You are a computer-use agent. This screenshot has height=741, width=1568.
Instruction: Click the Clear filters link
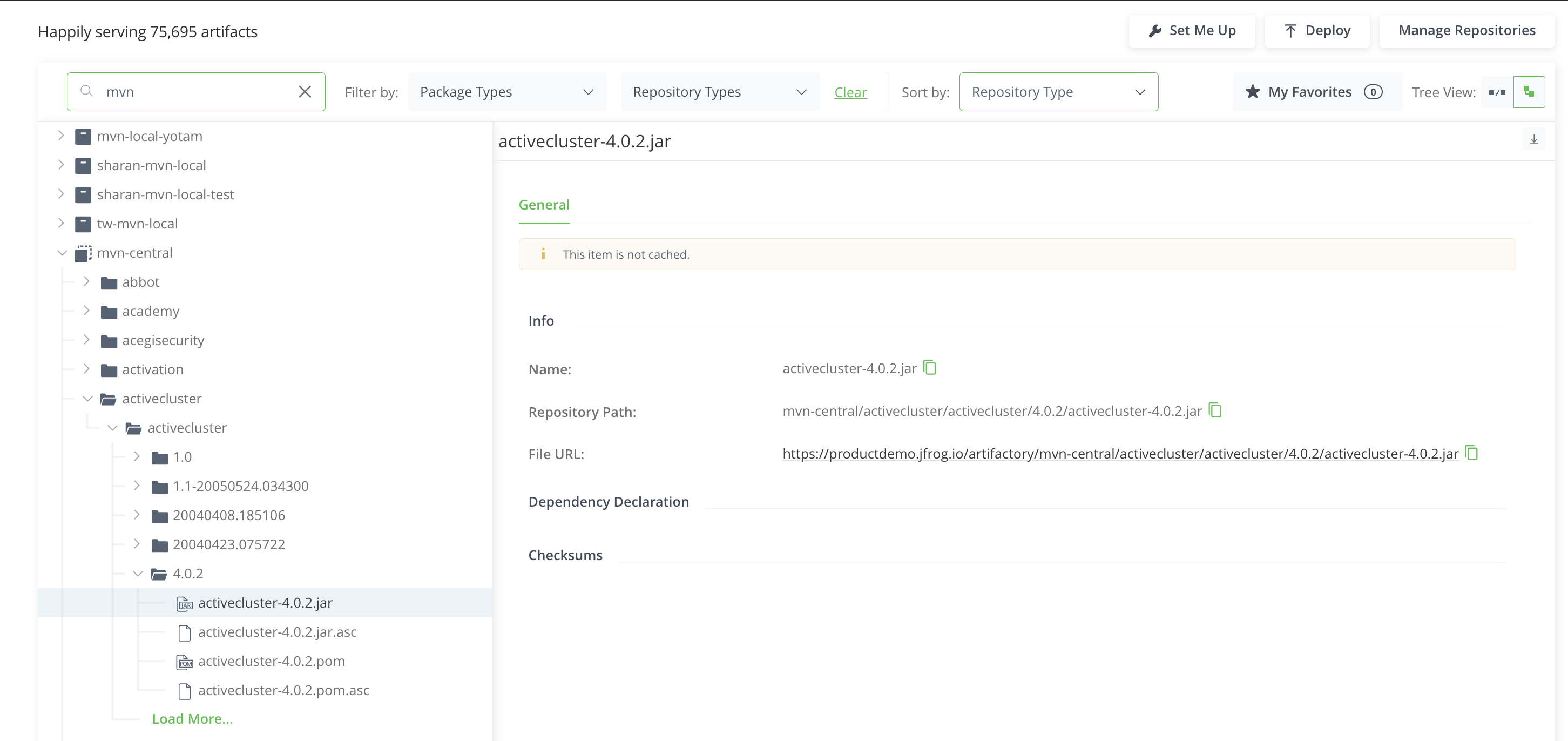coord(850,92)
